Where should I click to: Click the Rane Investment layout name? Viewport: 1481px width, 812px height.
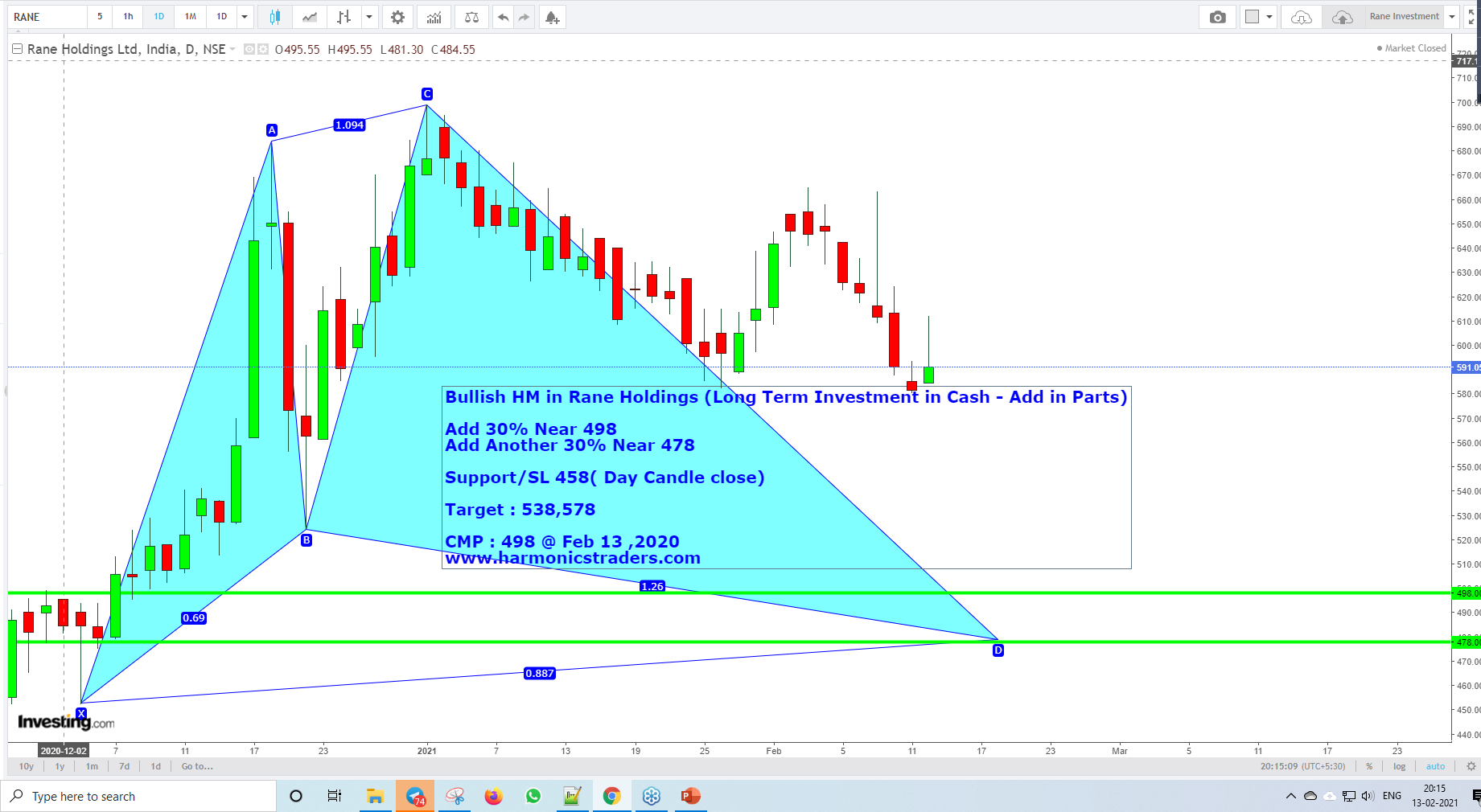(x=1404, y=17)
